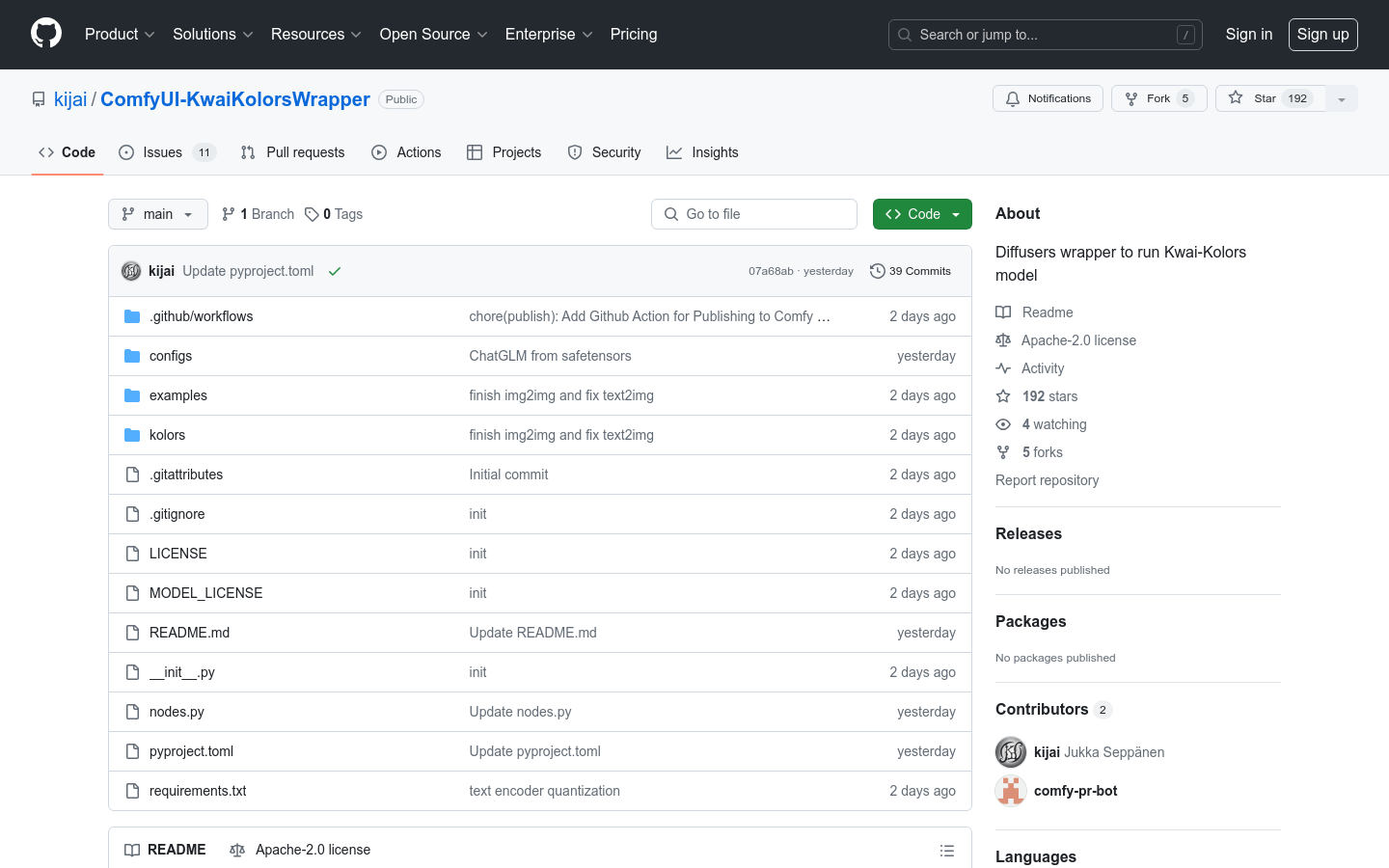
Task: Expand the Product menu
Action: click(120, 34)
